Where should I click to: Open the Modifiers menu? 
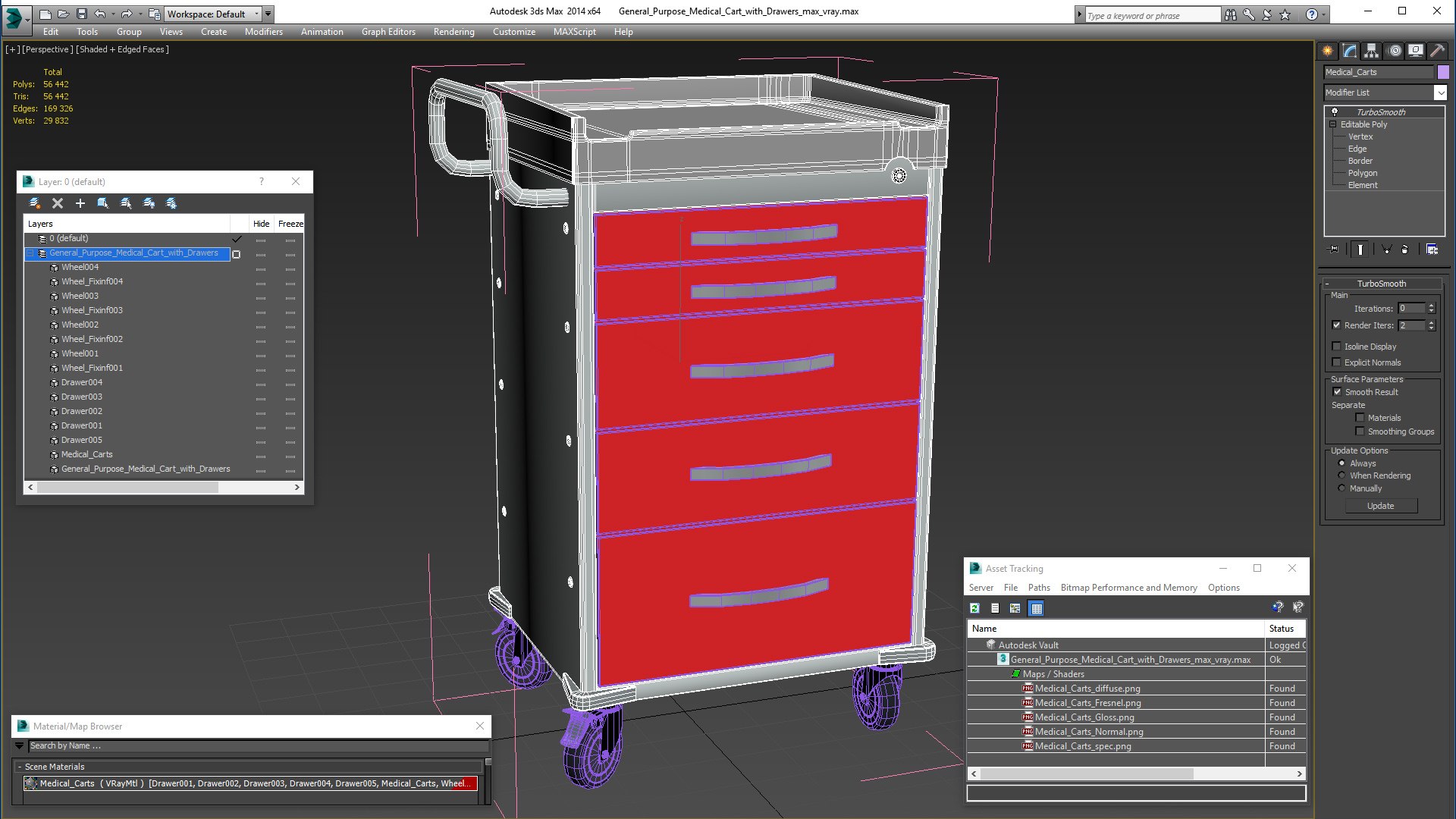click(263, 32)
